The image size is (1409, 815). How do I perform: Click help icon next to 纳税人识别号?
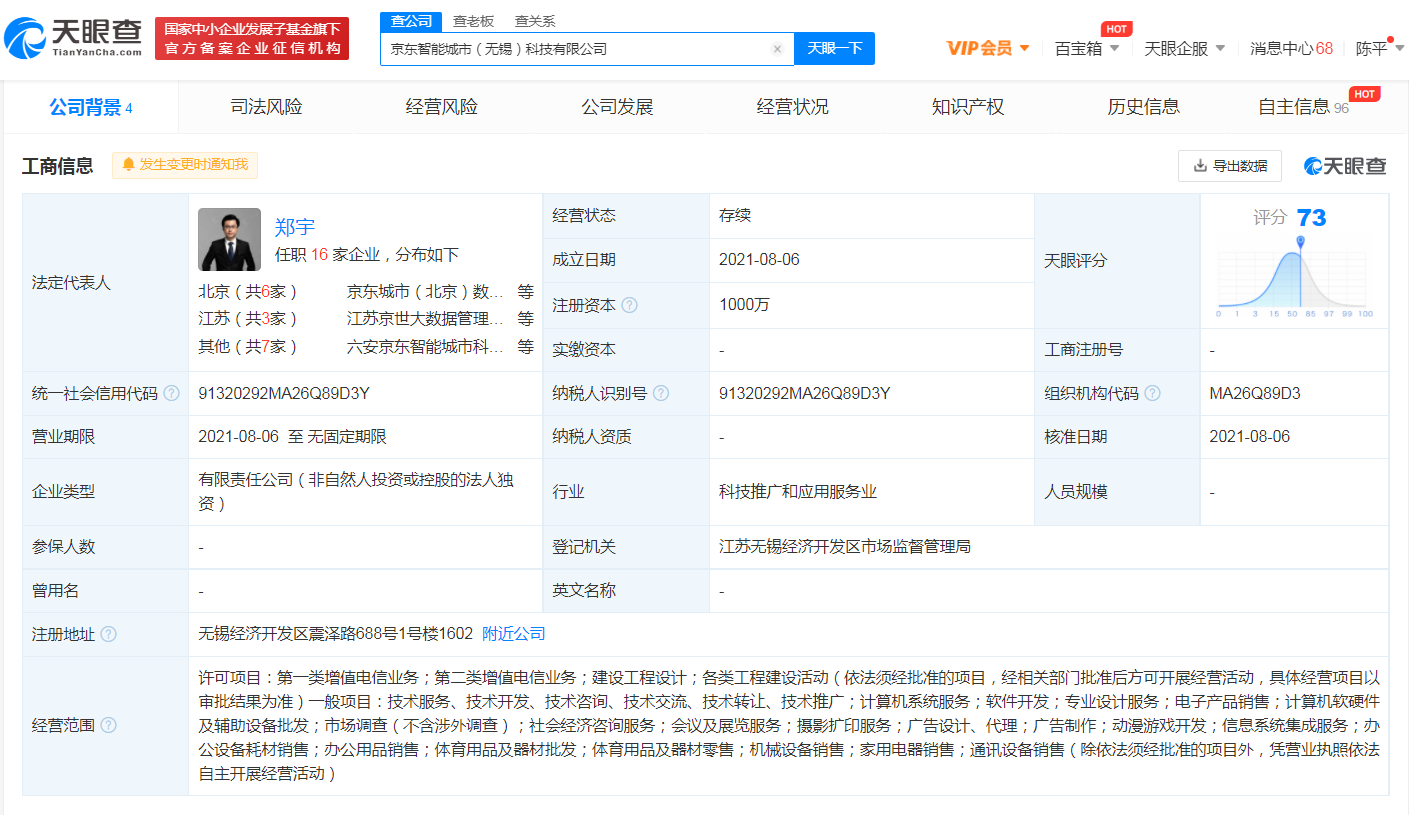660,393
